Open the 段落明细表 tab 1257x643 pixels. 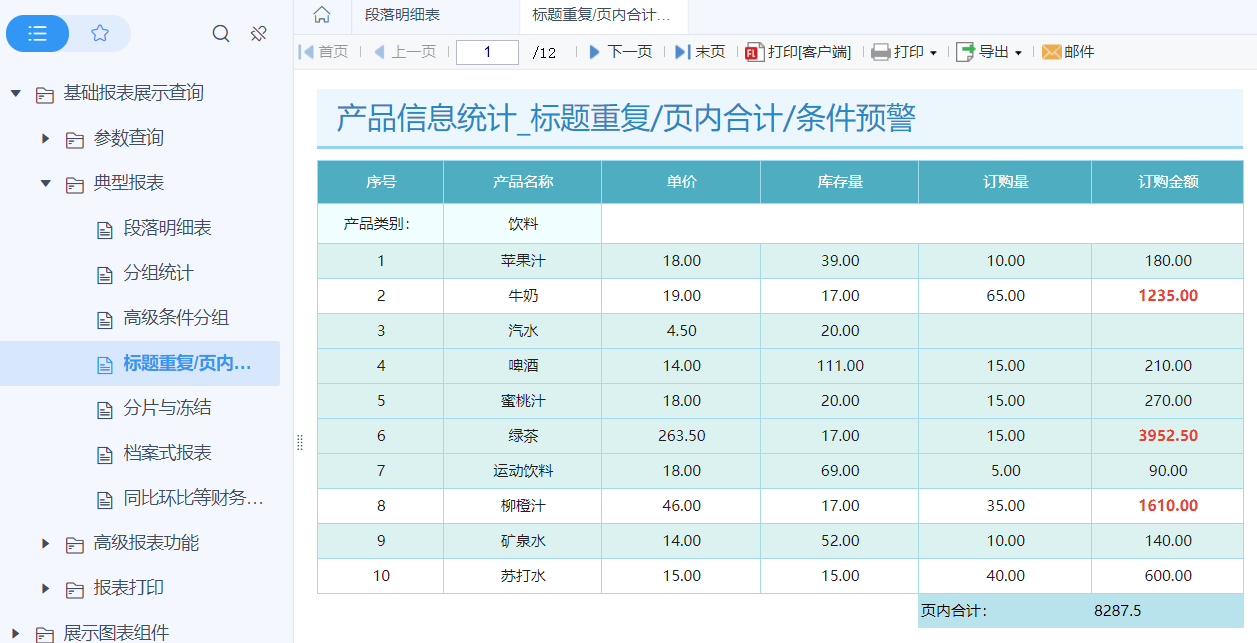[x=402, y=15]
